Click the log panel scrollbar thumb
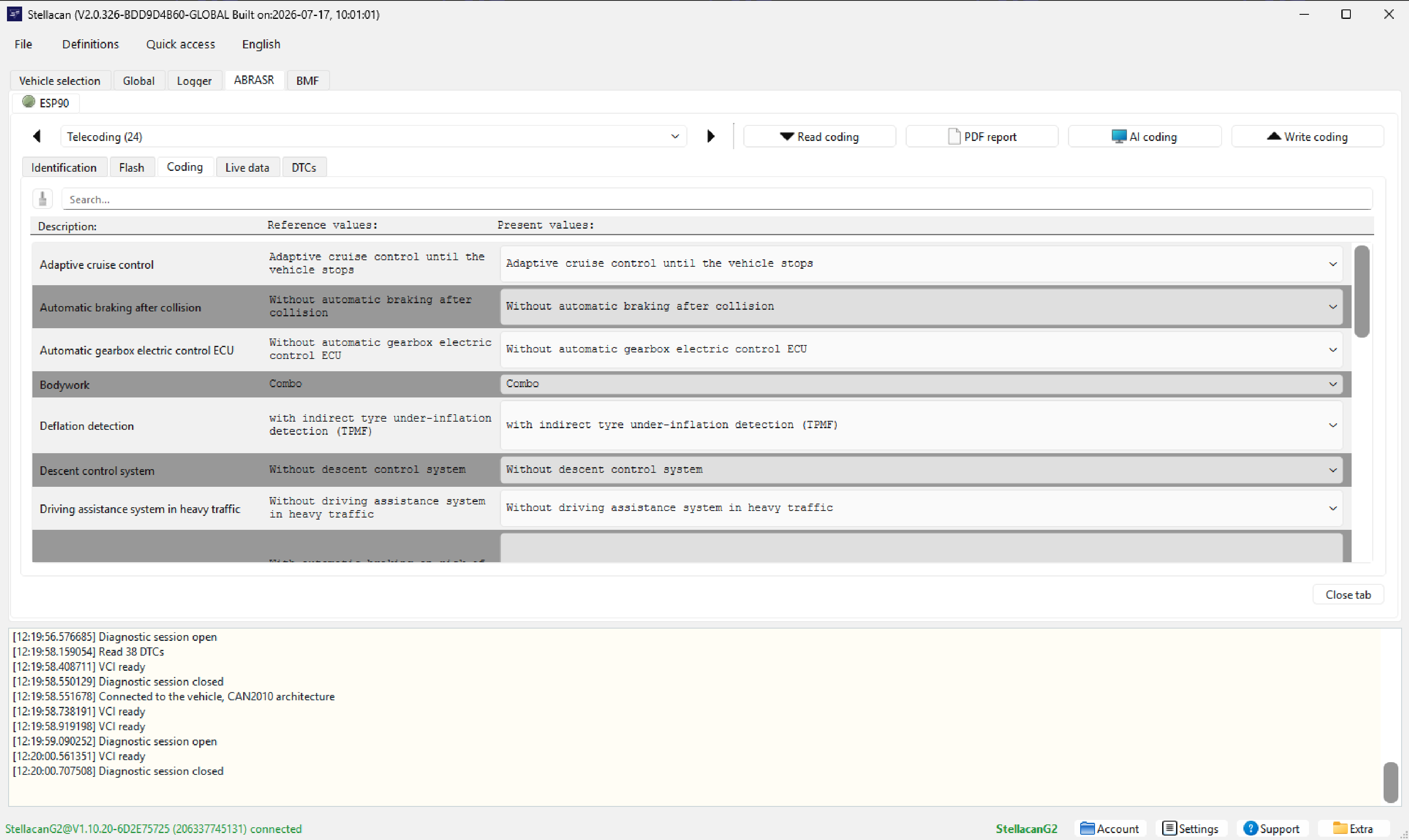The width and height of the screenshot is (1409, 840). point(1390,782)
